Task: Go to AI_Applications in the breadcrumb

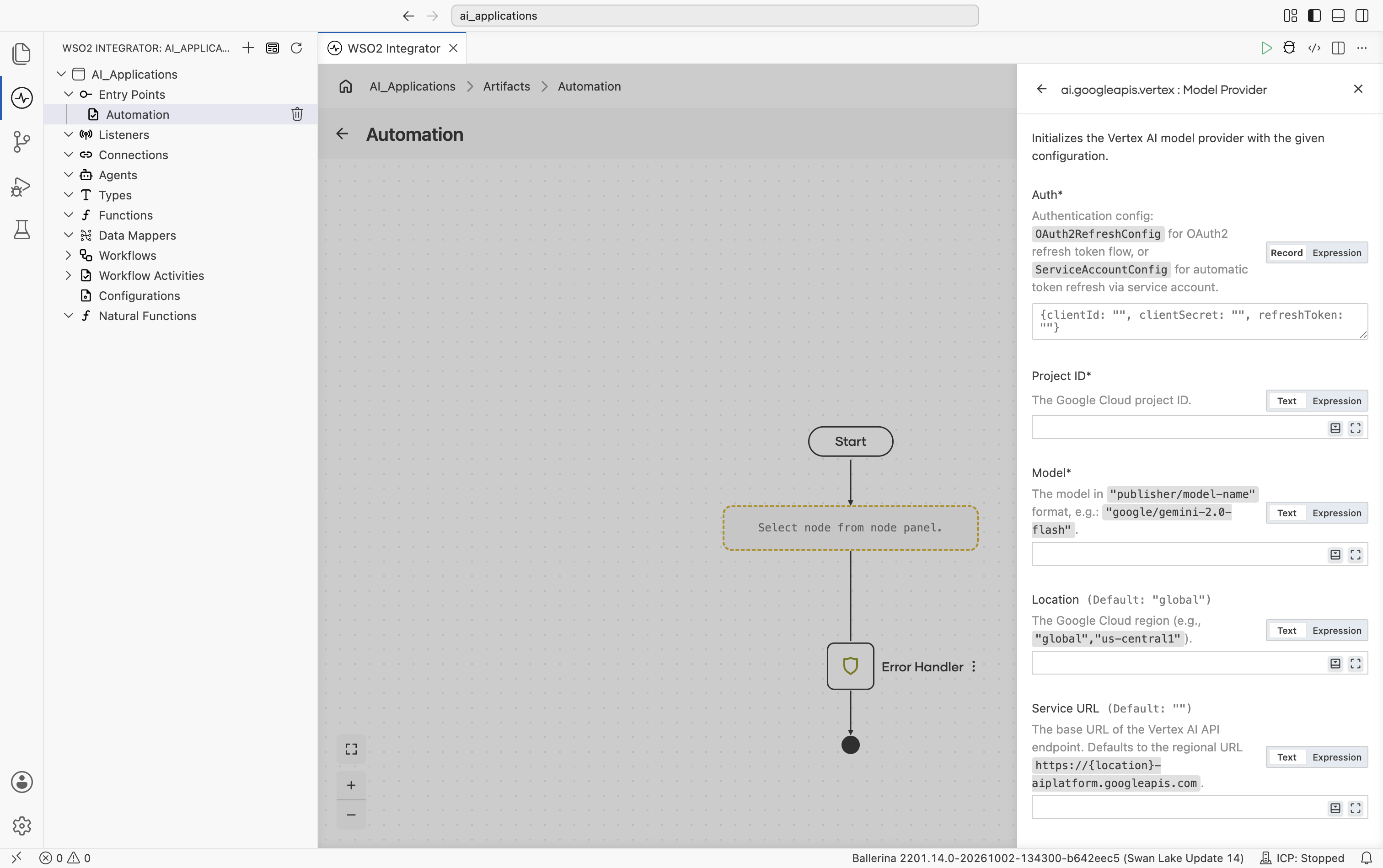Action: 412,86
